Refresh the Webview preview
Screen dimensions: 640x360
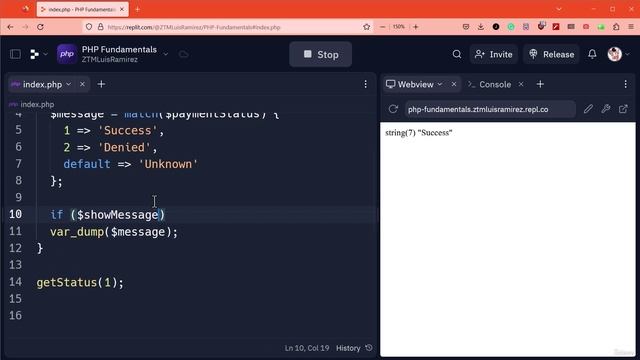pos(393,109)
